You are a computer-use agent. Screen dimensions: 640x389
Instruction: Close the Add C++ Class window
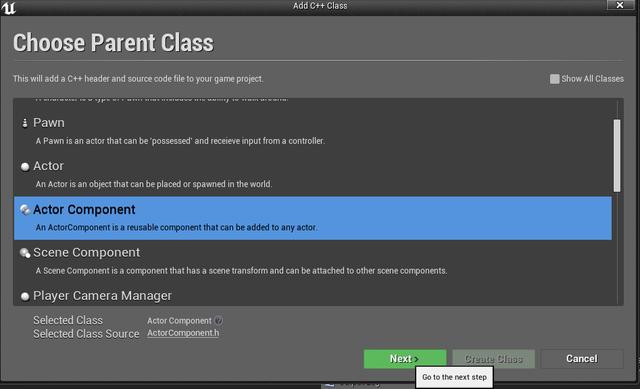(x=620, y=5)
